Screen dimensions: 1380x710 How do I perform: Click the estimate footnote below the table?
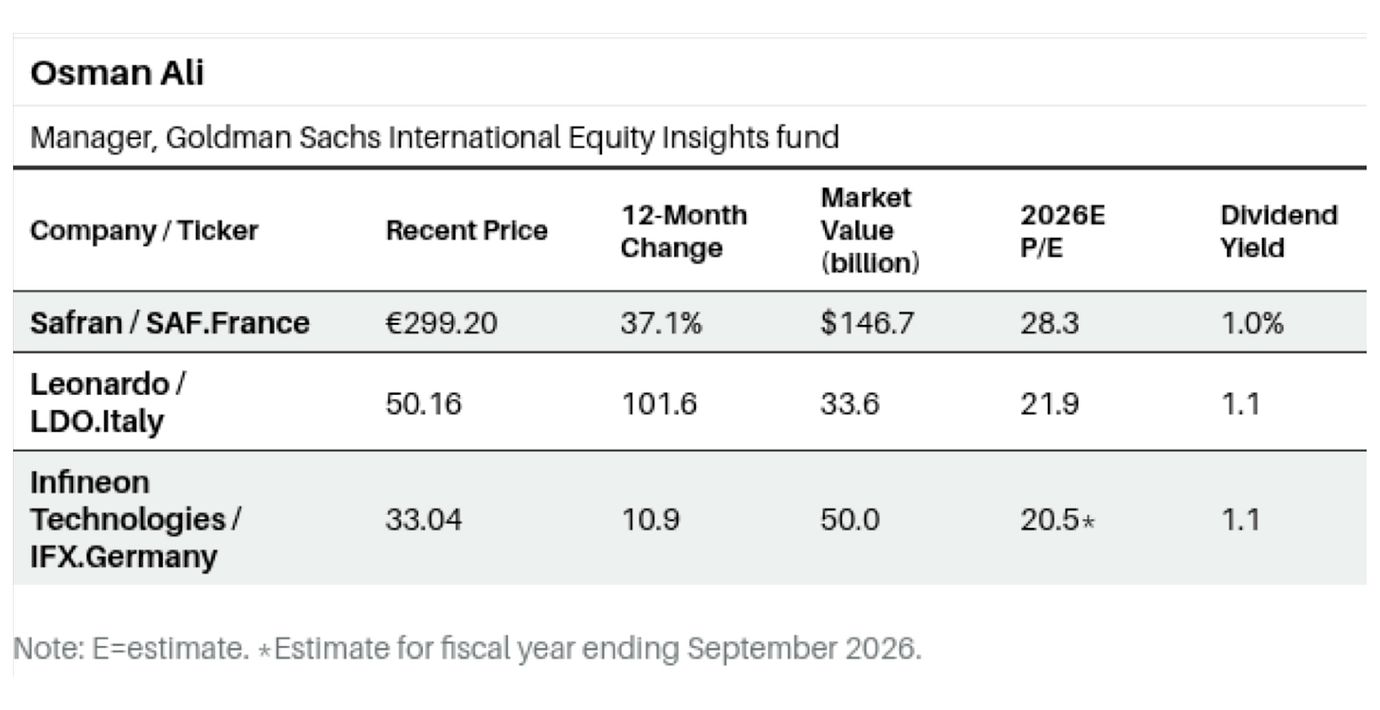pos(467,649)
